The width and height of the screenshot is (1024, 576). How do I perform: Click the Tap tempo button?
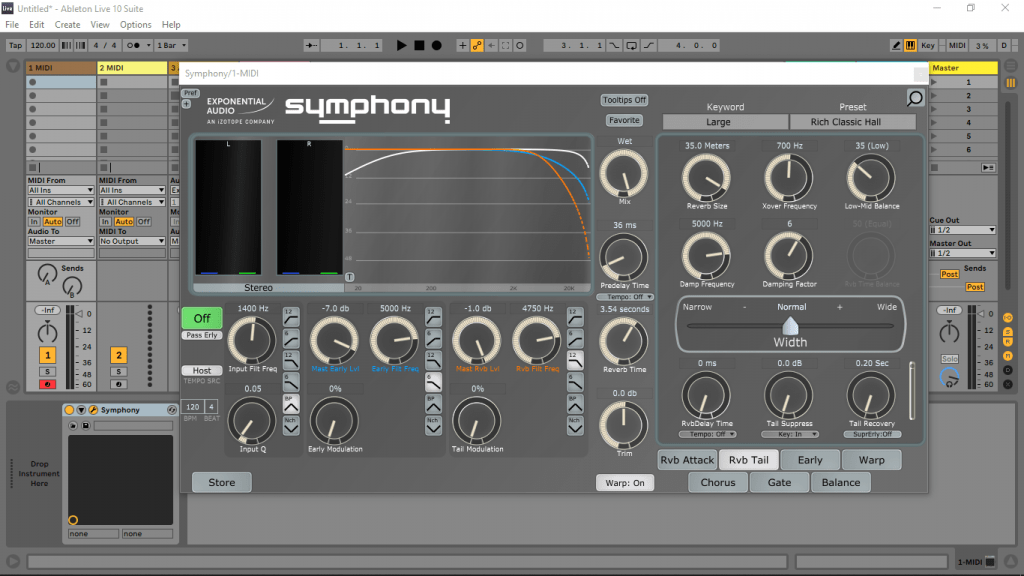pos(15,45)
